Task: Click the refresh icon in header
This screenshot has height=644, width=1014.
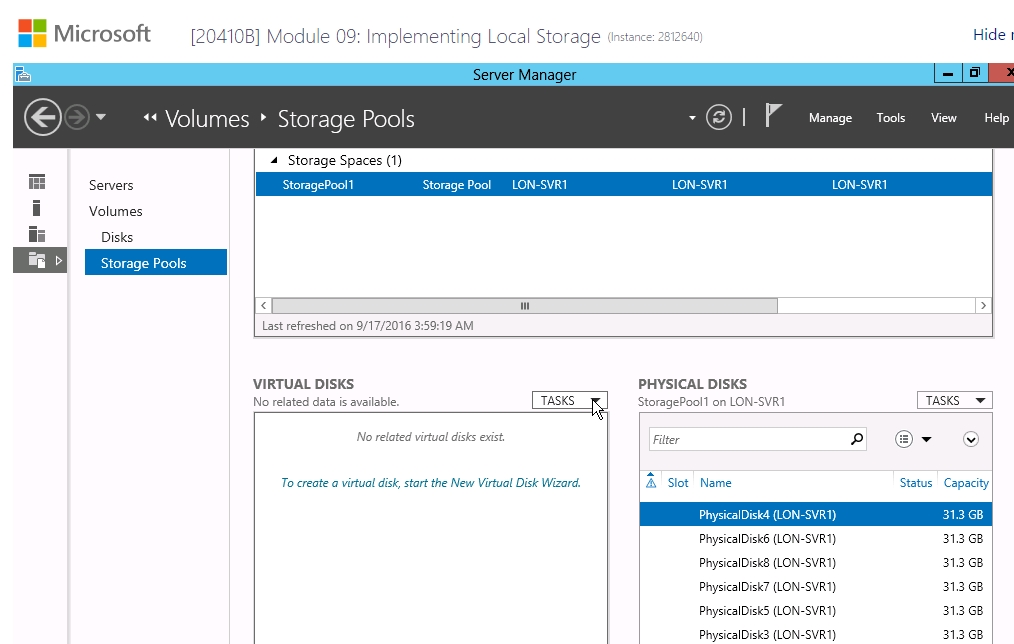Action: pyautogui.click(x=718, y=118)
